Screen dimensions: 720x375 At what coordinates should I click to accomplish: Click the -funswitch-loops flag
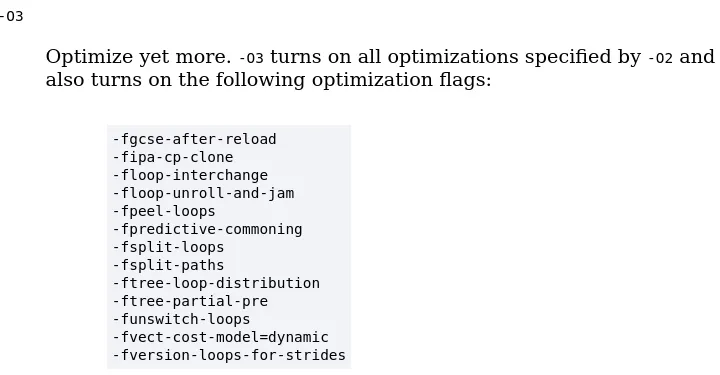pos(182,319)
